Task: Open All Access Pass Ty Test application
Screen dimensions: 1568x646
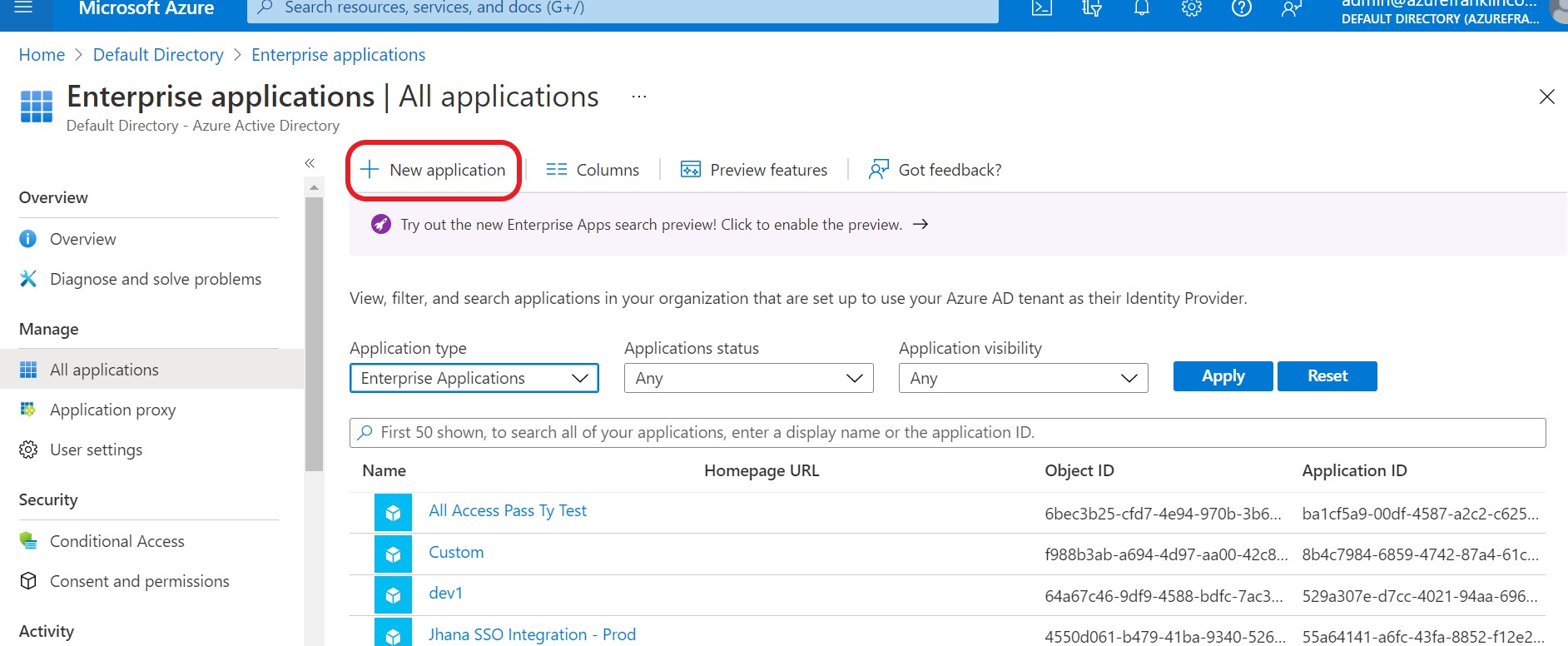Action: (x=508, y=511)
